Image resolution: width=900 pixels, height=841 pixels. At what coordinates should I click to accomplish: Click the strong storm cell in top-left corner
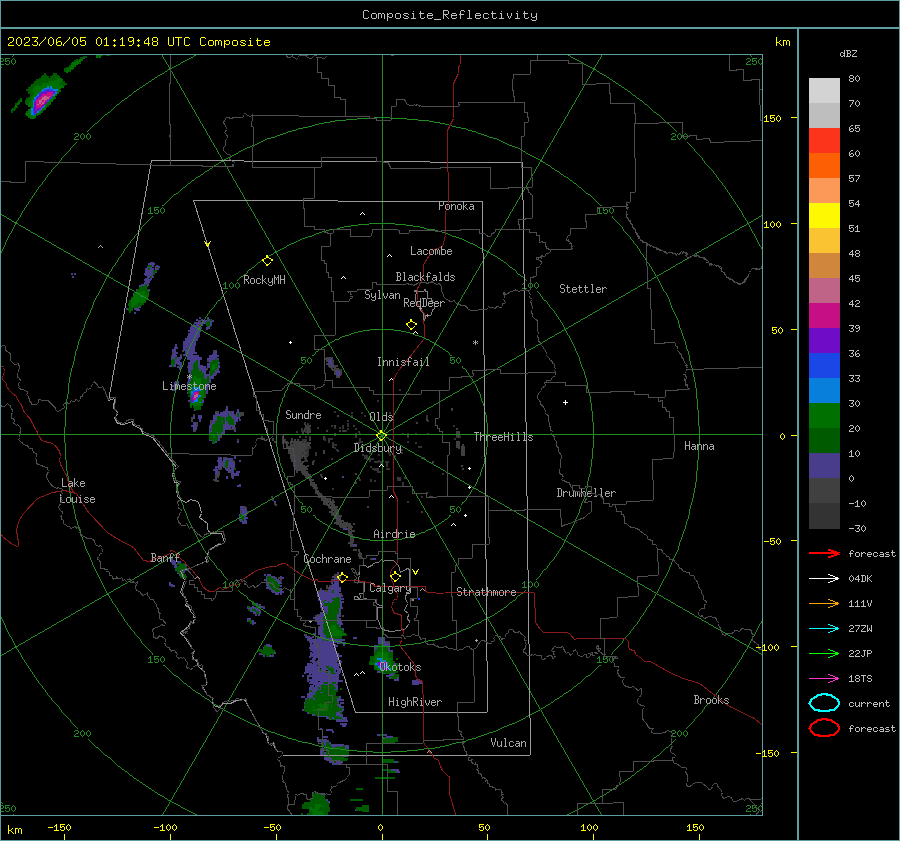tap(42, 100)
